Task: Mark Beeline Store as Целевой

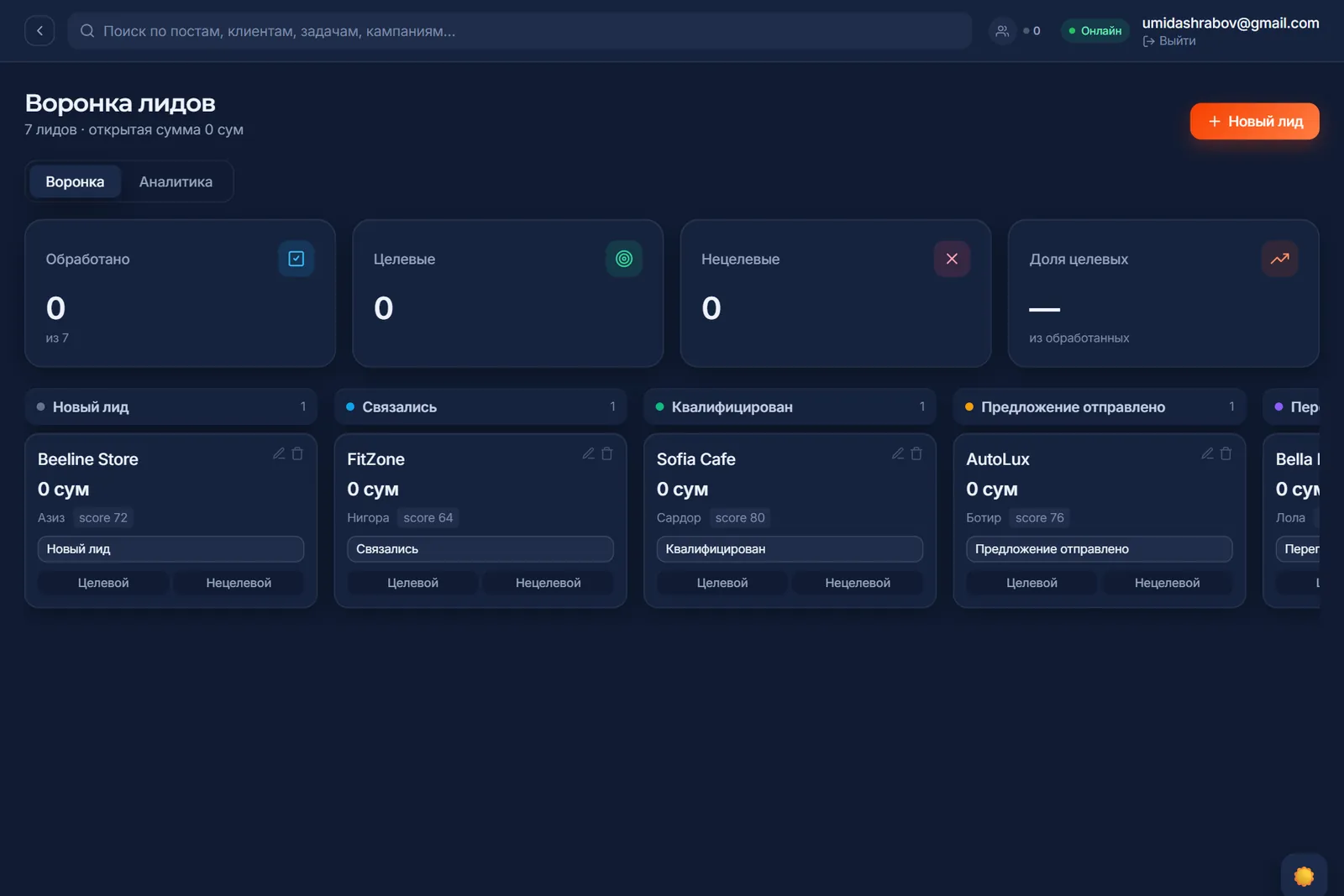Action: click(x=103, y=583)
